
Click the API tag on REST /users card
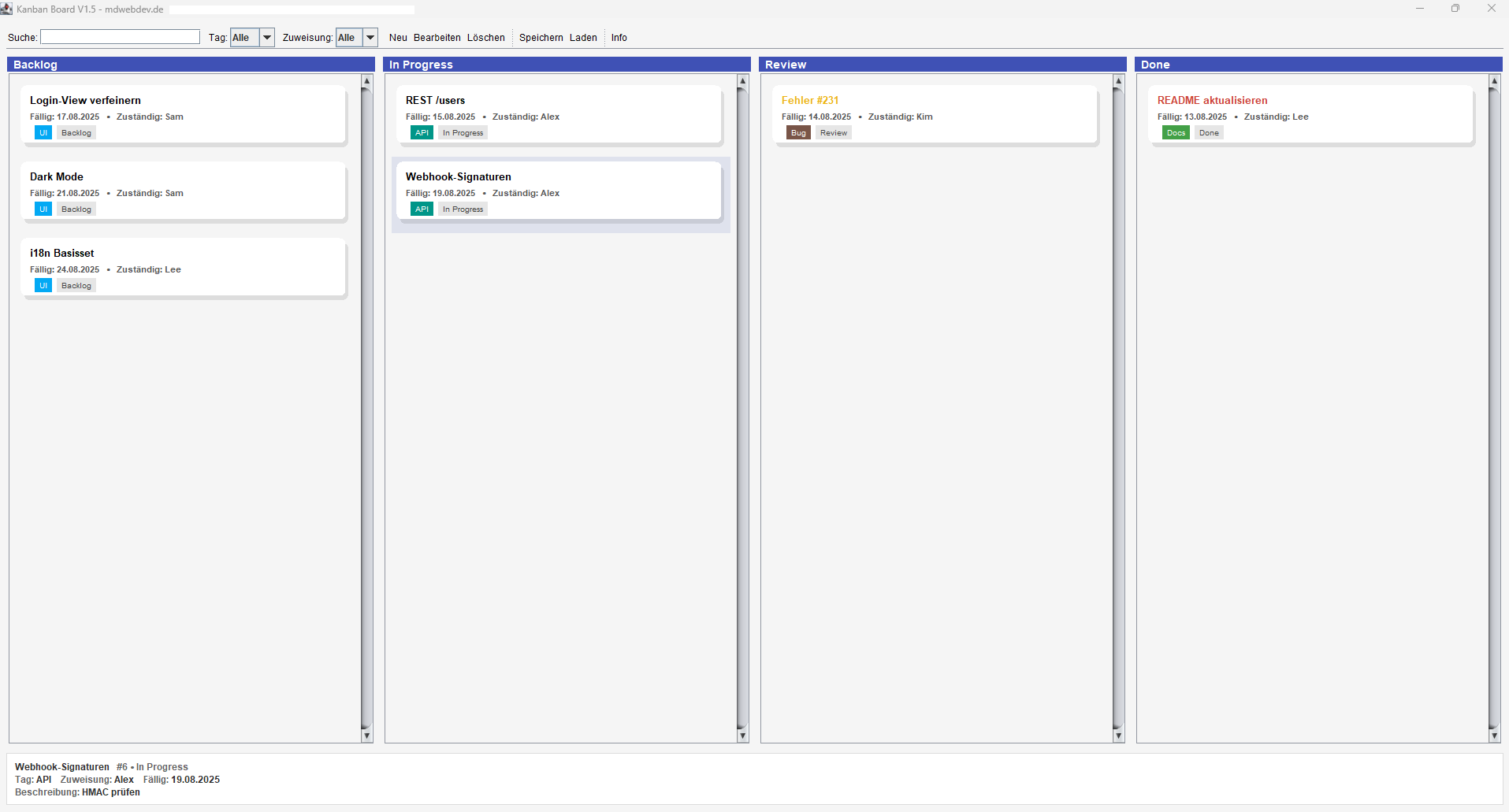[422, 132]
